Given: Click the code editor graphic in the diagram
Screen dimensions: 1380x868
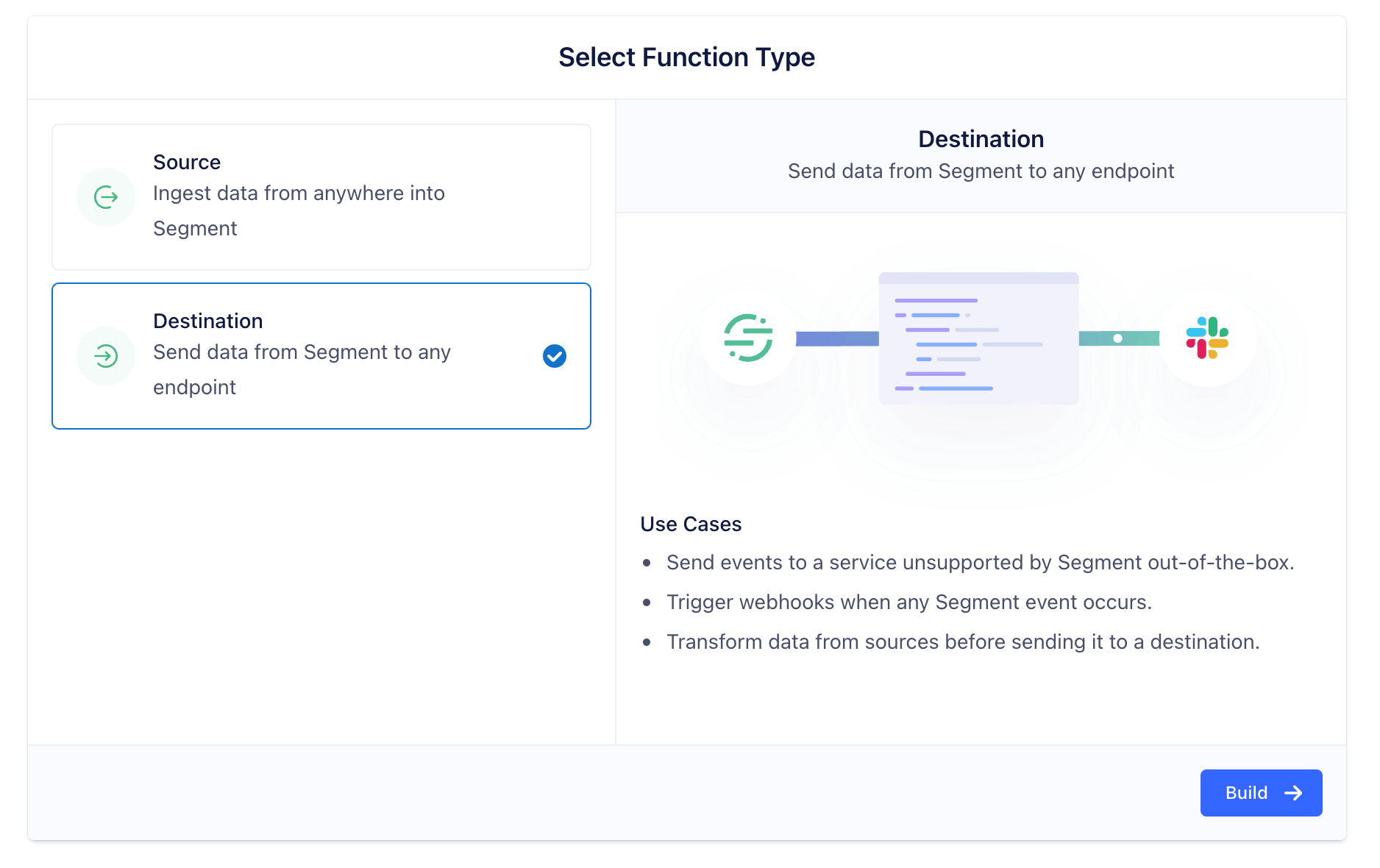Looking at the screenshot, I should tap(978, 338).
